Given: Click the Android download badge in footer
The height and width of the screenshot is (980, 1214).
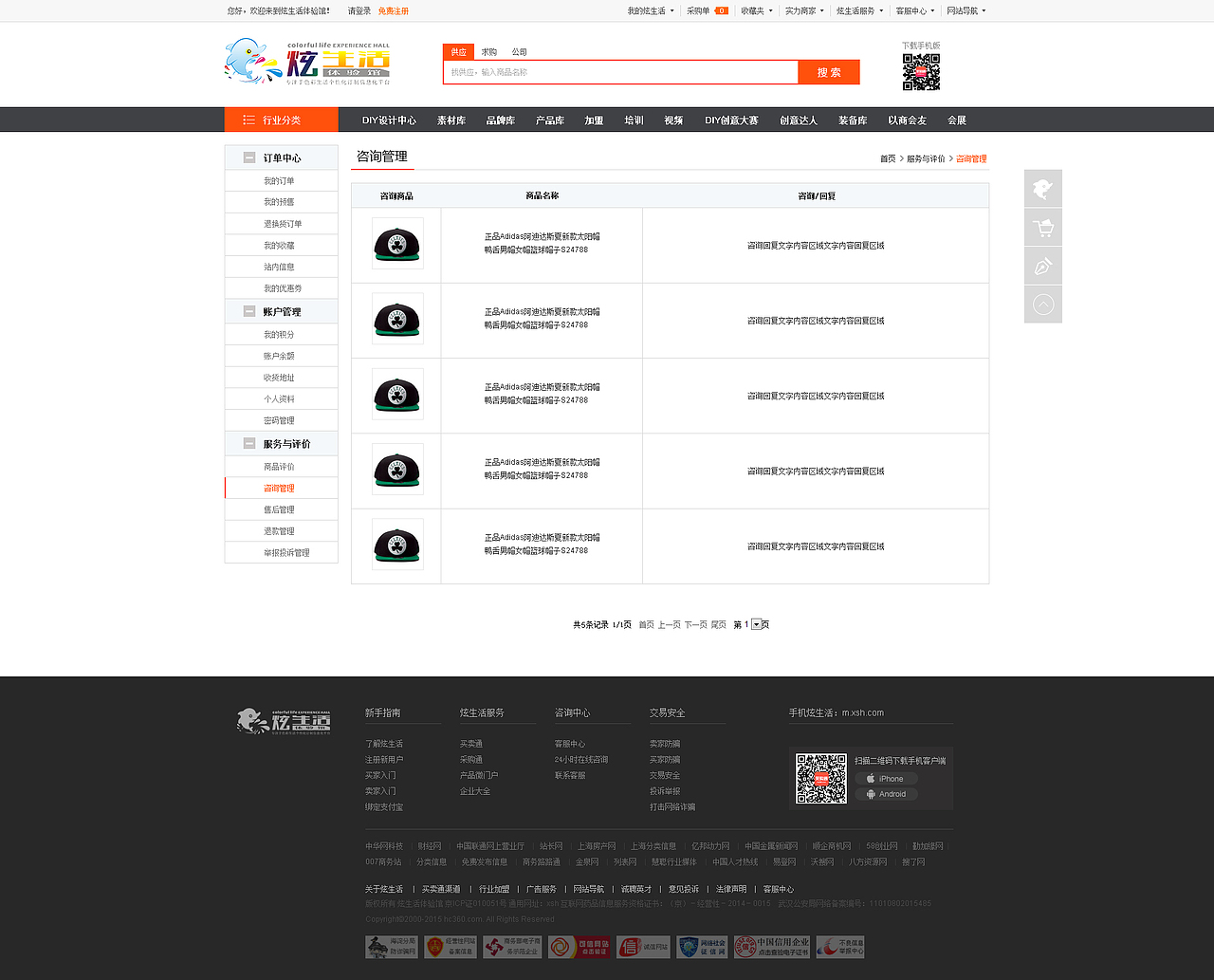Looking at the screenshot, I should (886, 794).
